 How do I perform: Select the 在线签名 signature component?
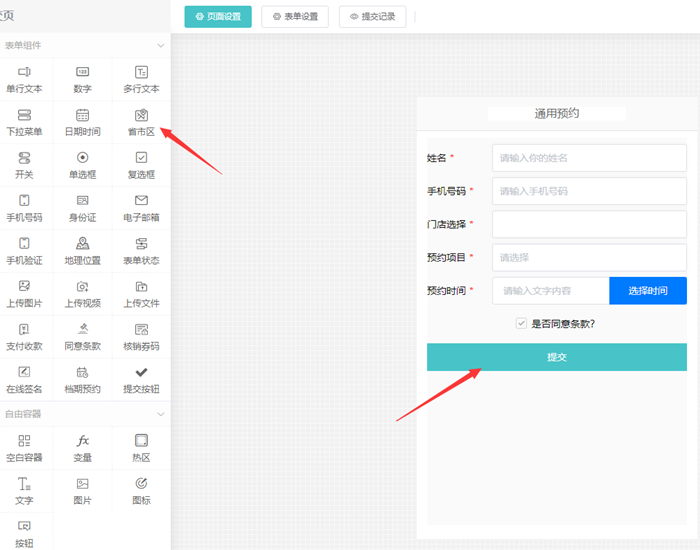[24, 372]
